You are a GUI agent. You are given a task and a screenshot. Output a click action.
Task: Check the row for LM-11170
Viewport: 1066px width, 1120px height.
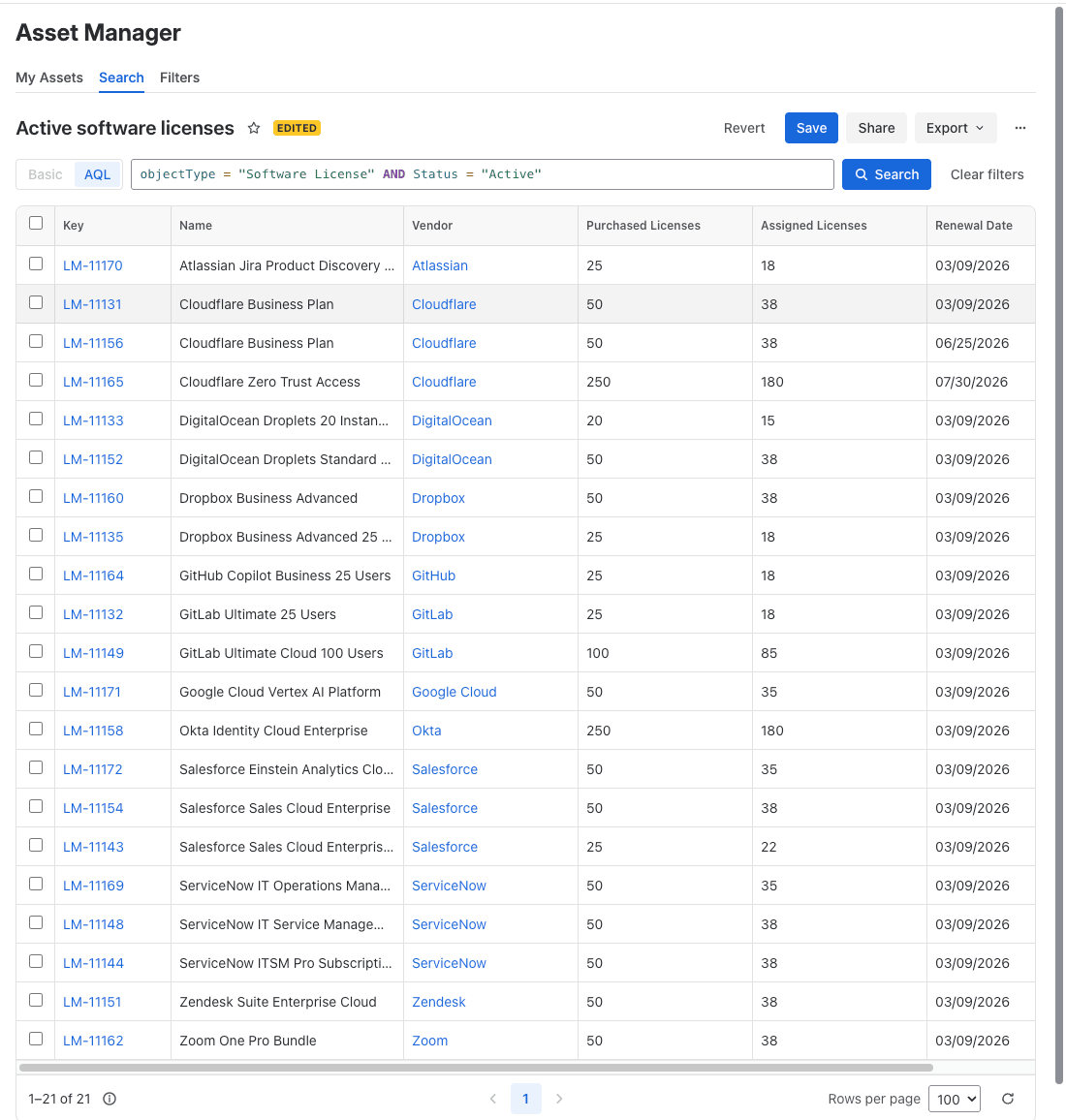(36, 264)
